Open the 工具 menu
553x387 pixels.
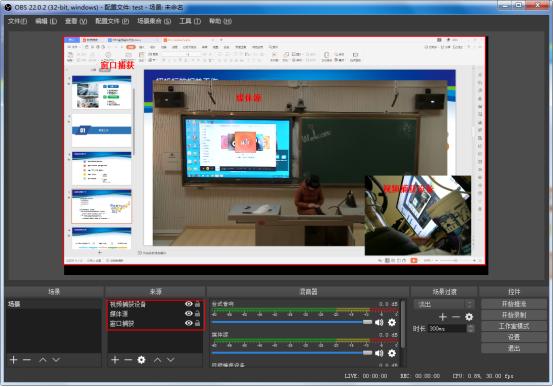190,21
